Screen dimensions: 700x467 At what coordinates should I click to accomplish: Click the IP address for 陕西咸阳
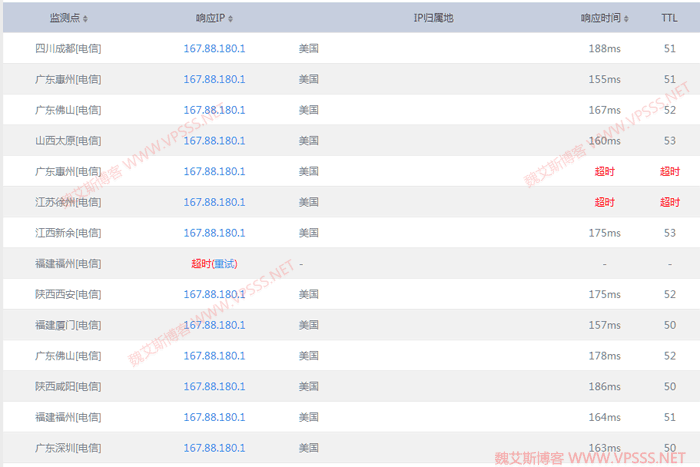pyautogui.click(x=214, y=387)
